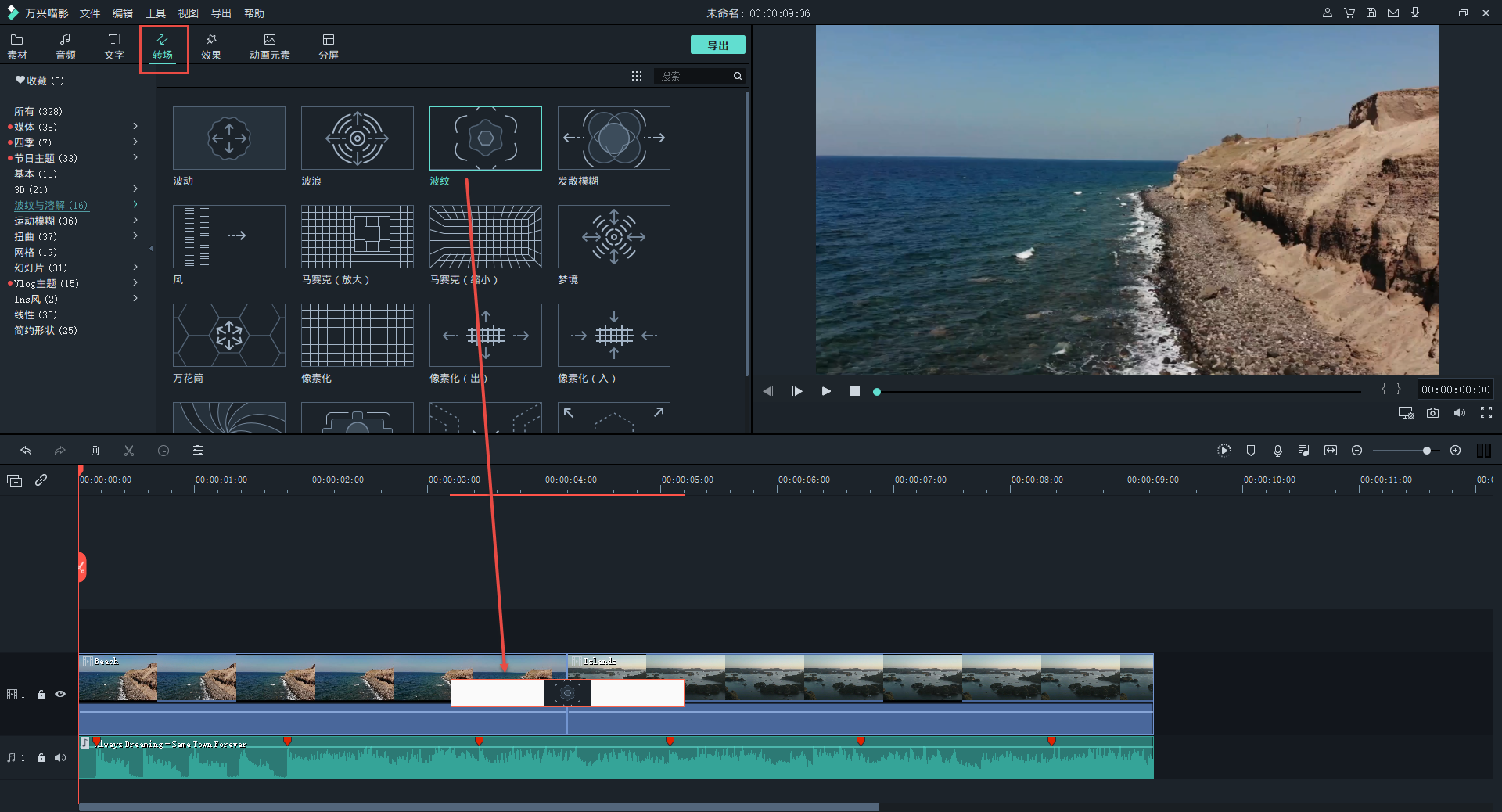Select the 万花筒 transition thumbnail
This screenshot has height=812, width=1502.
click(229, 336)
